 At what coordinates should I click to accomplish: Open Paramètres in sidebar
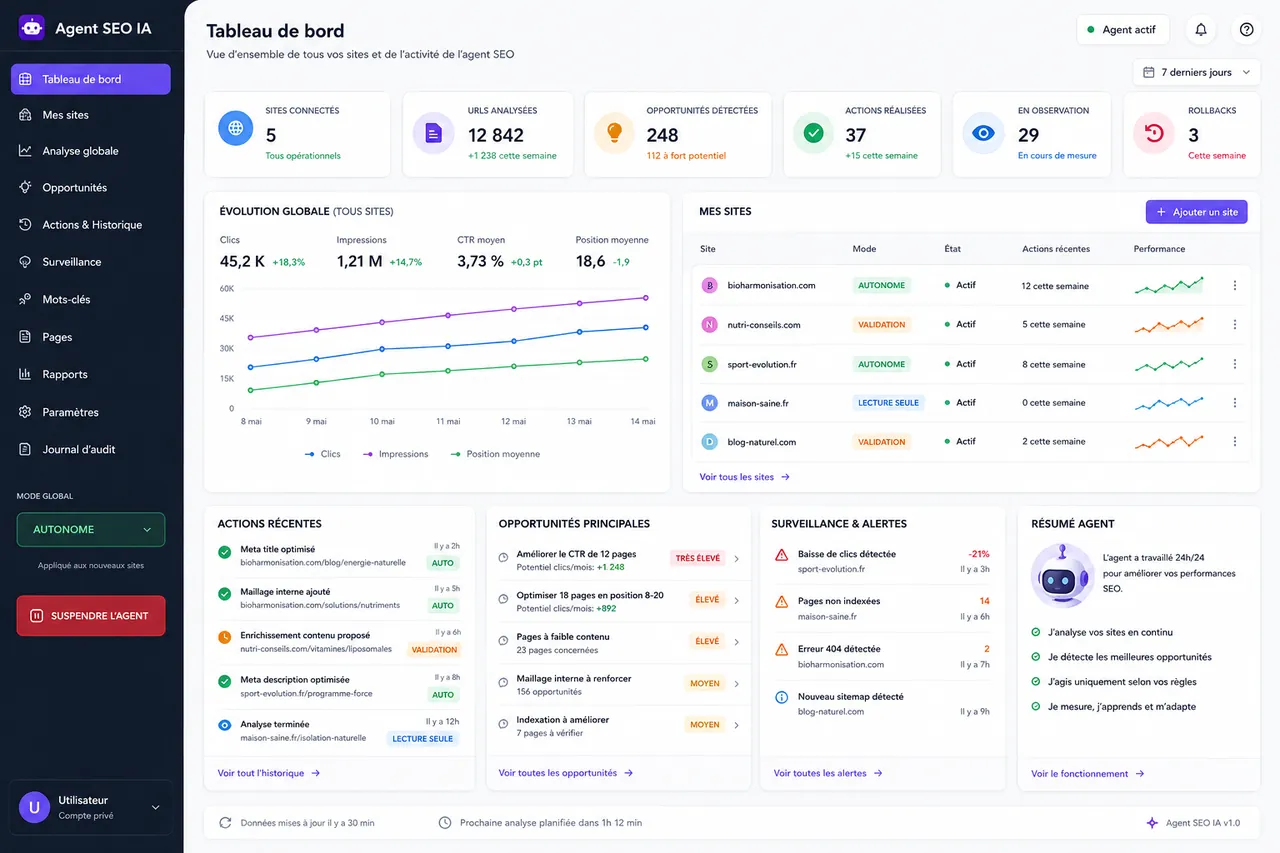tap(91, 412)
